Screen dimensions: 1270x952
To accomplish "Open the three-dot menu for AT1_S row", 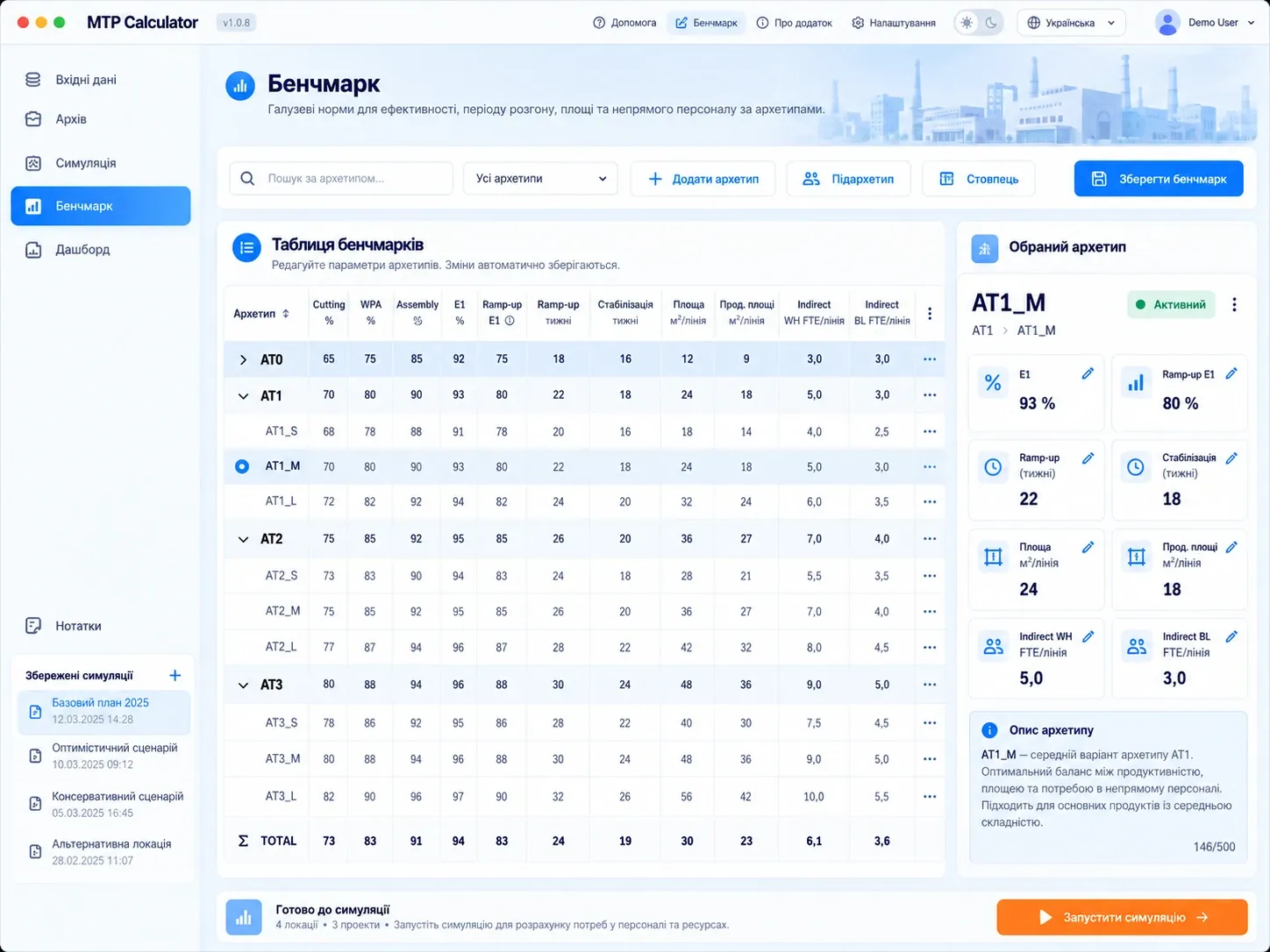I will tap(930, 431).
